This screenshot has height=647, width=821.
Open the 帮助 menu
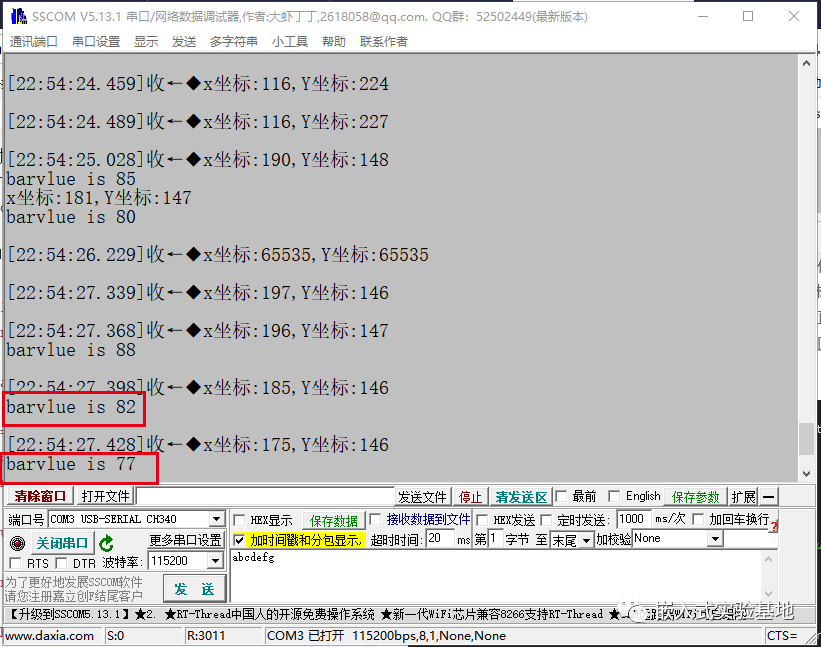point(334,41)
